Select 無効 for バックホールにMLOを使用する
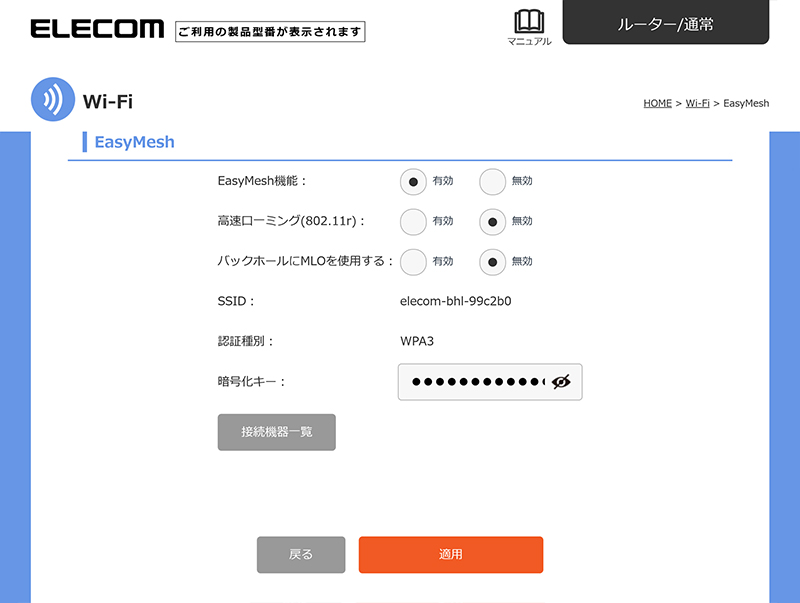The width and height of the screenshot is (800, 603). tap(493, 261)
